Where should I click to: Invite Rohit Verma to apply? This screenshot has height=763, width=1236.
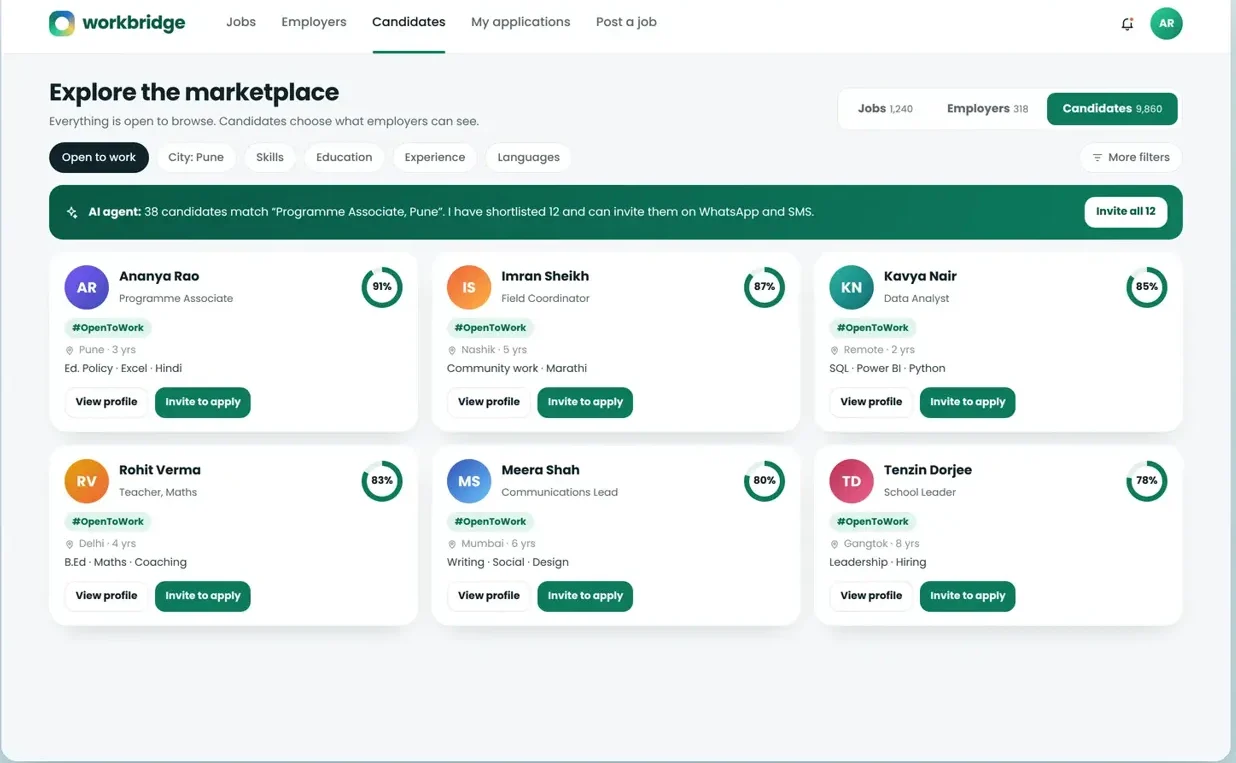pos(203,596)
